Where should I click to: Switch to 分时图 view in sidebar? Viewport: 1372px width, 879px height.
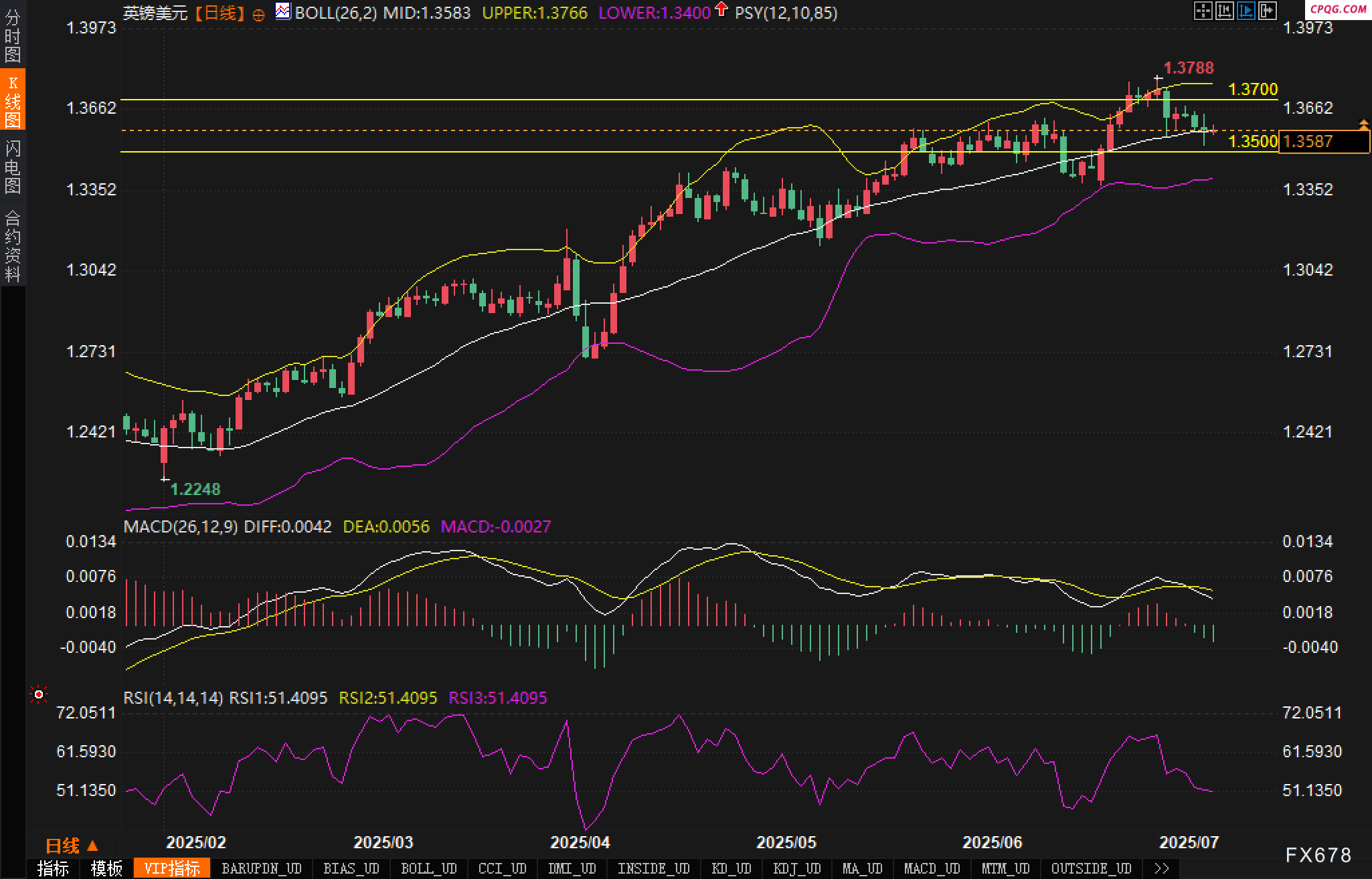[13, 35]
